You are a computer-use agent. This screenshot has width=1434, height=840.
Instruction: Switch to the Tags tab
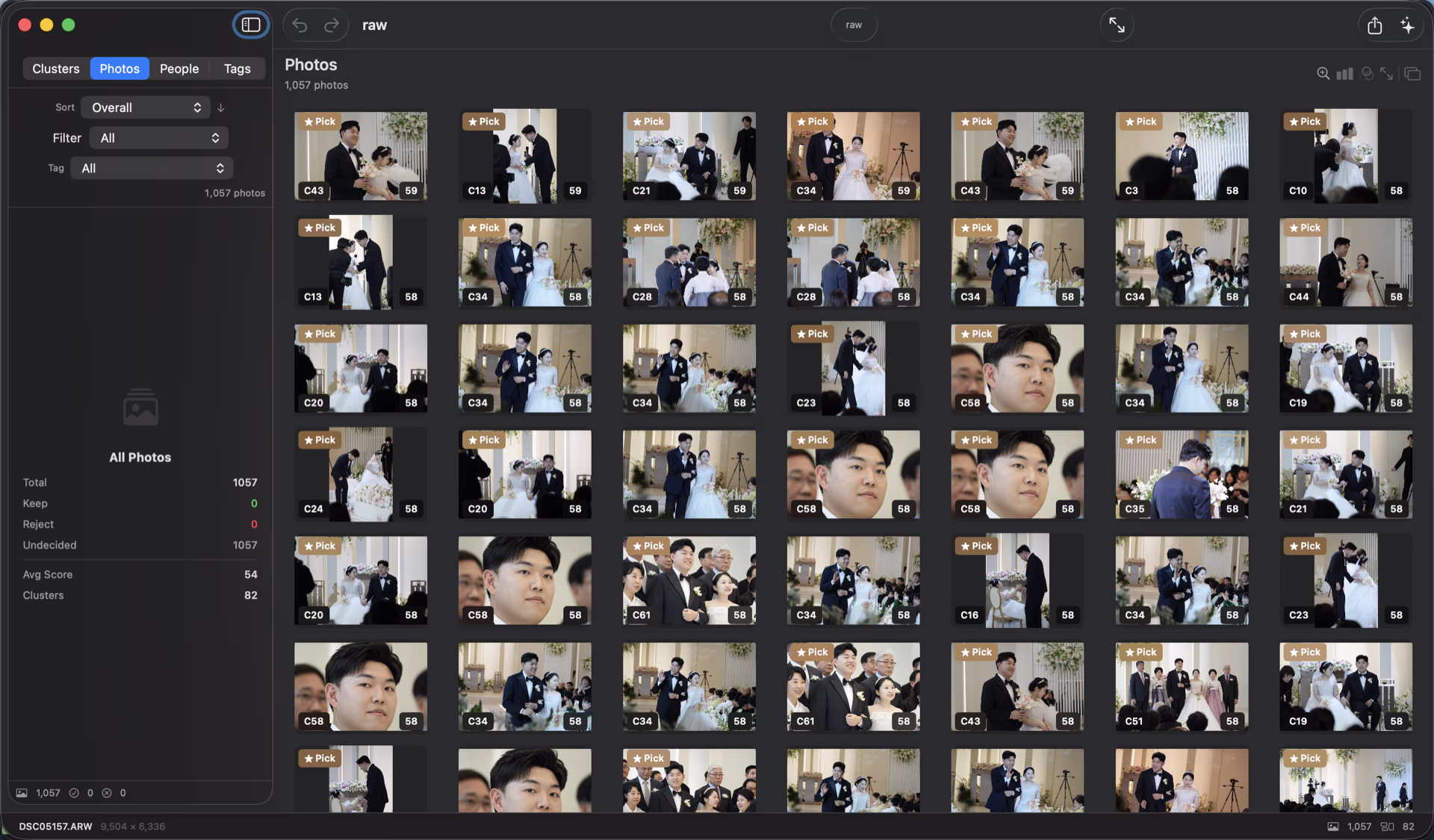click(x=237, y=69)
